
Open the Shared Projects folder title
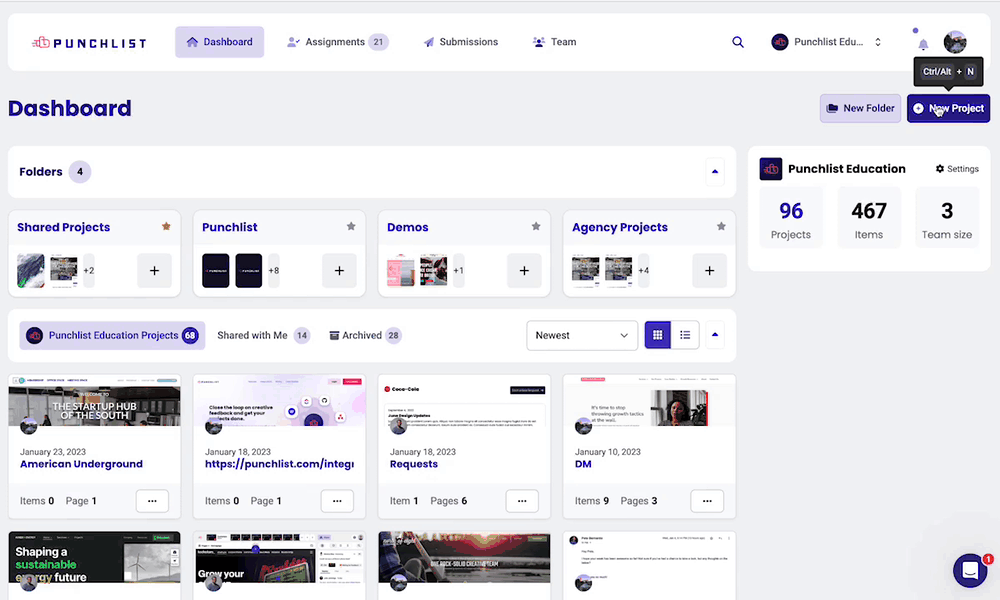[x=64, y=227]
